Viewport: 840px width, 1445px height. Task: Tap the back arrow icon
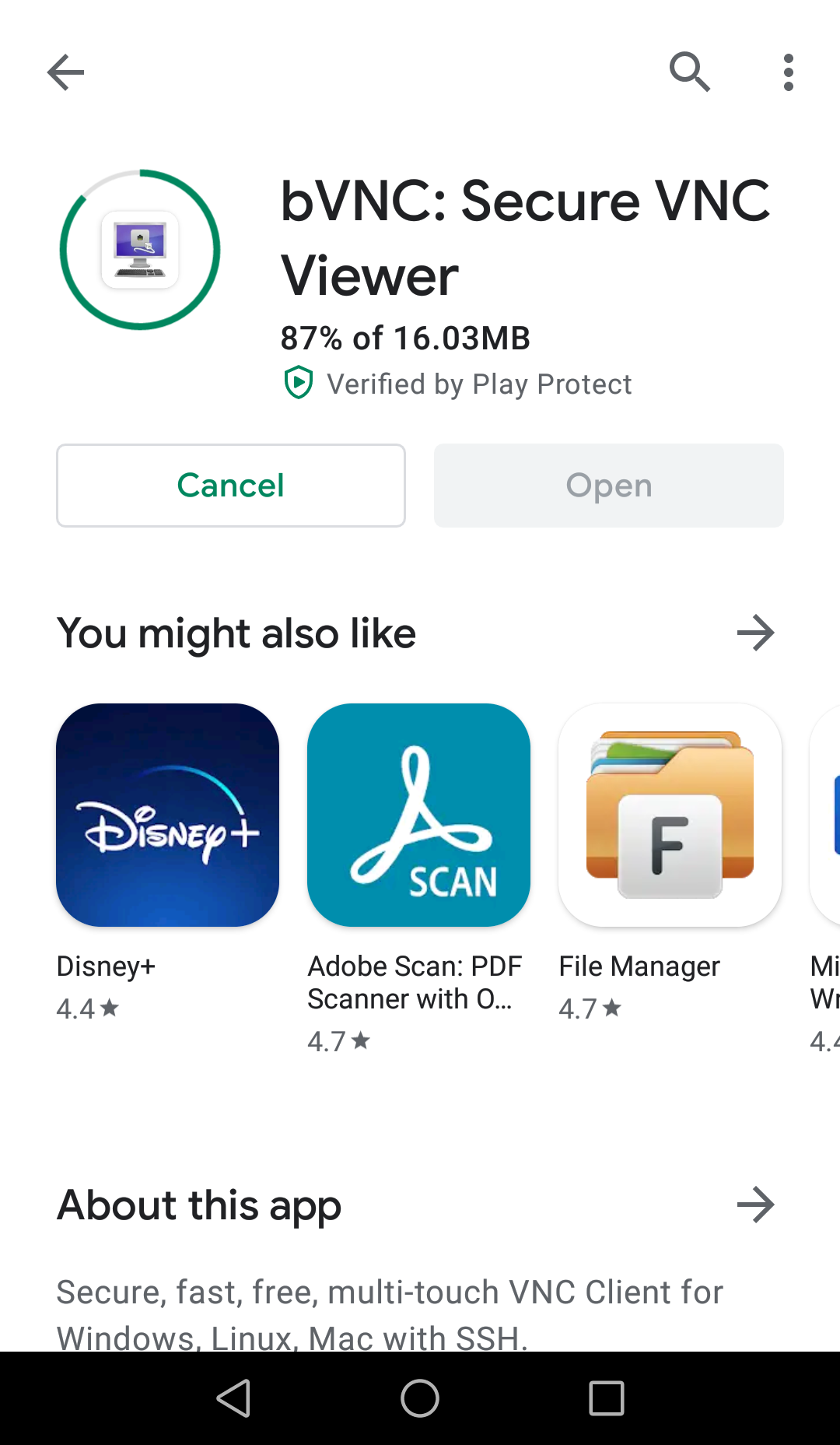pyautogui.click(x=65, y=72)
